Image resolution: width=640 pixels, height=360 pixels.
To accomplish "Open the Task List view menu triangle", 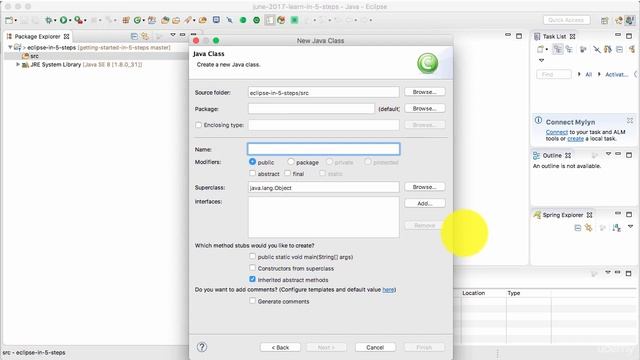I will pos(542,60).
